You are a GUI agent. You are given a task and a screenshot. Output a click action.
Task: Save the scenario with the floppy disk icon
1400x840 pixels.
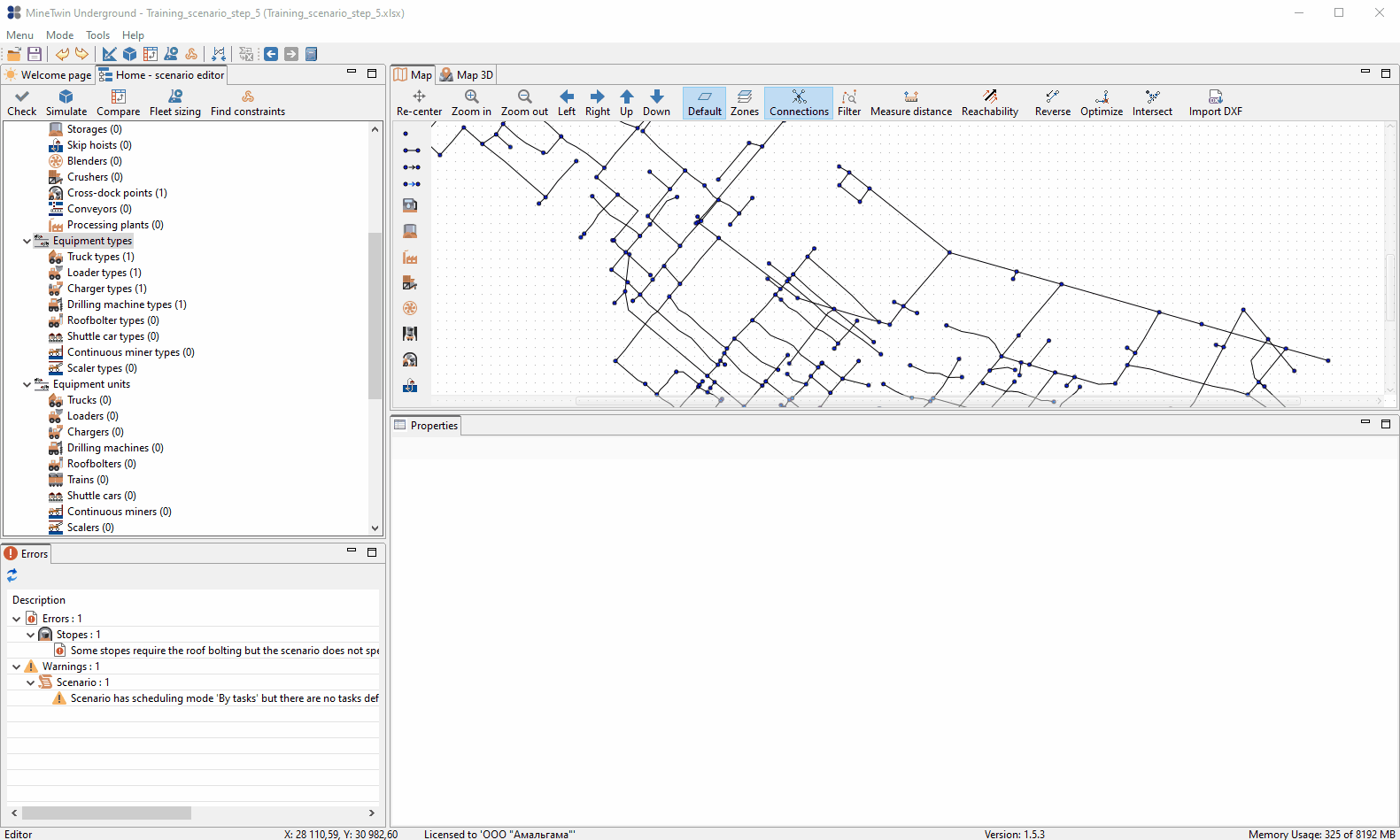(35, 54)
